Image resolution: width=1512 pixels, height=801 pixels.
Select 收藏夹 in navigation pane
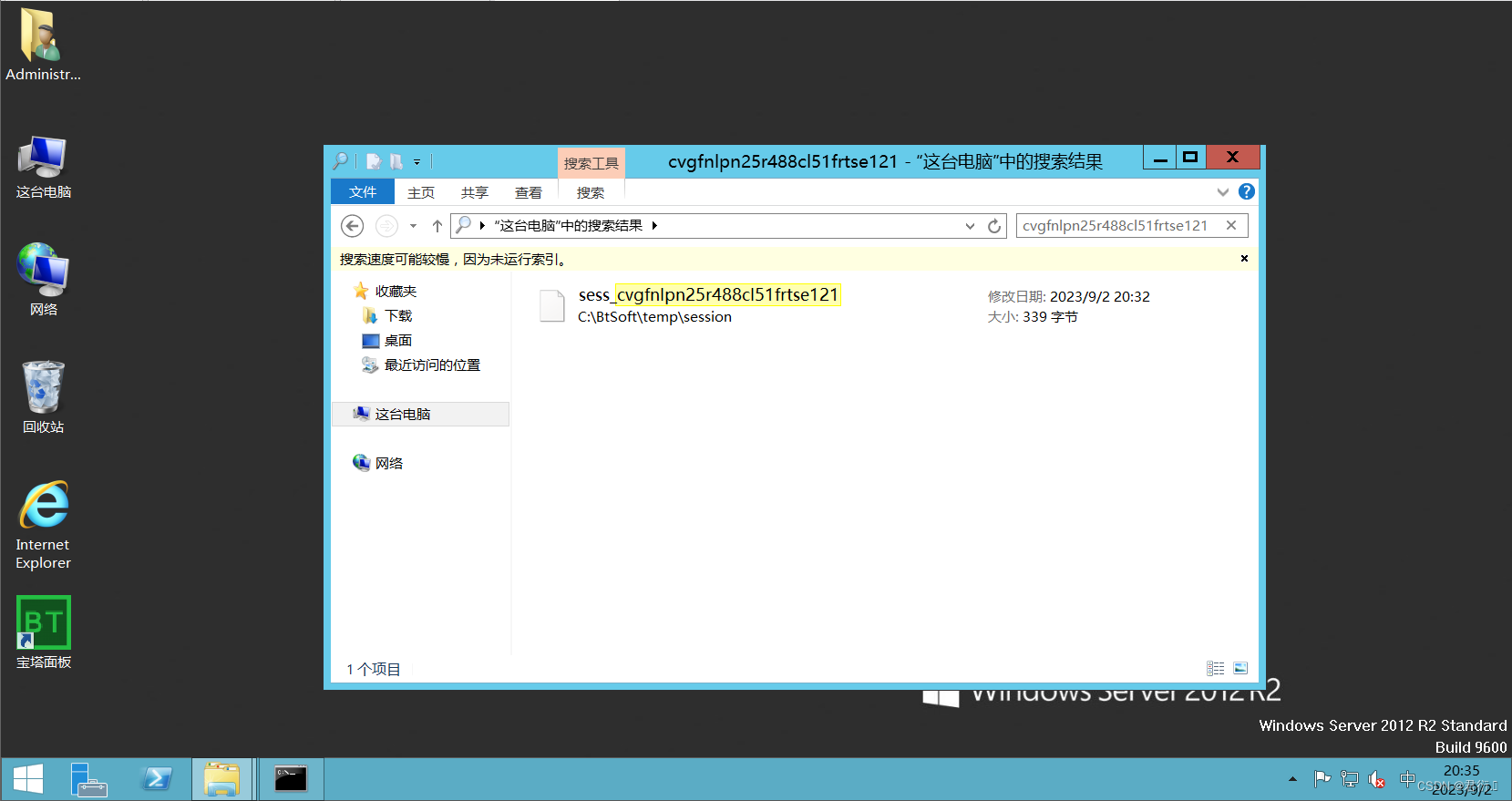[396, 292]
